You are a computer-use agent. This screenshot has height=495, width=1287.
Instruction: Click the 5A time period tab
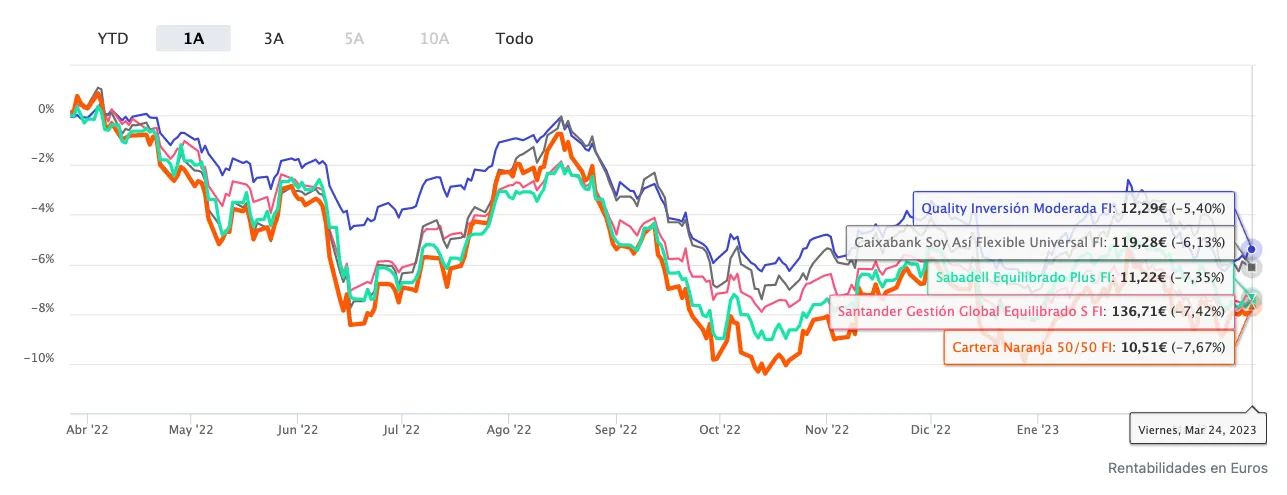coord(354,39)
